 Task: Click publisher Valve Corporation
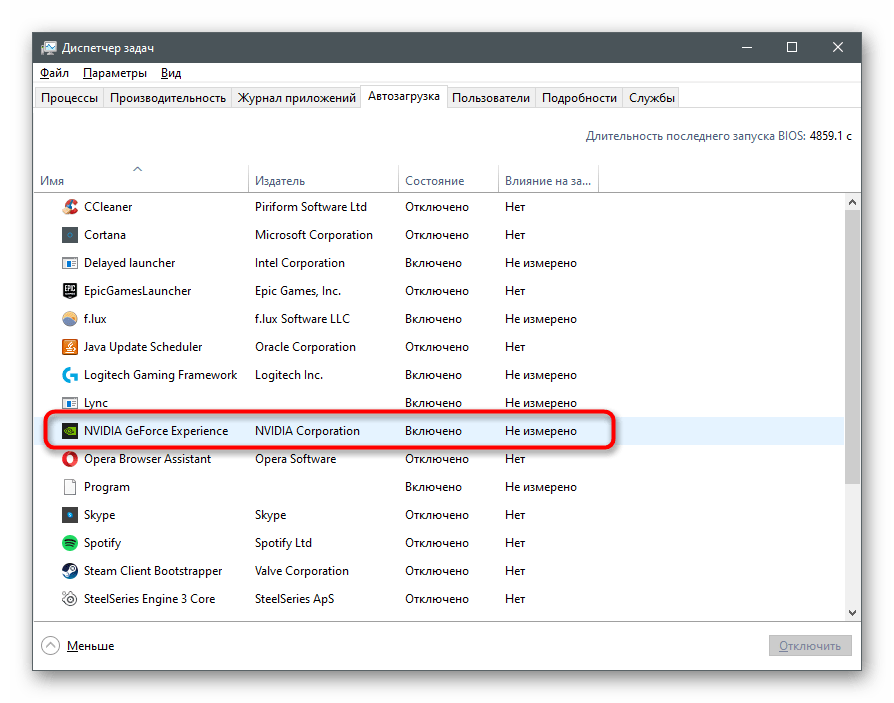coord(302,571)
